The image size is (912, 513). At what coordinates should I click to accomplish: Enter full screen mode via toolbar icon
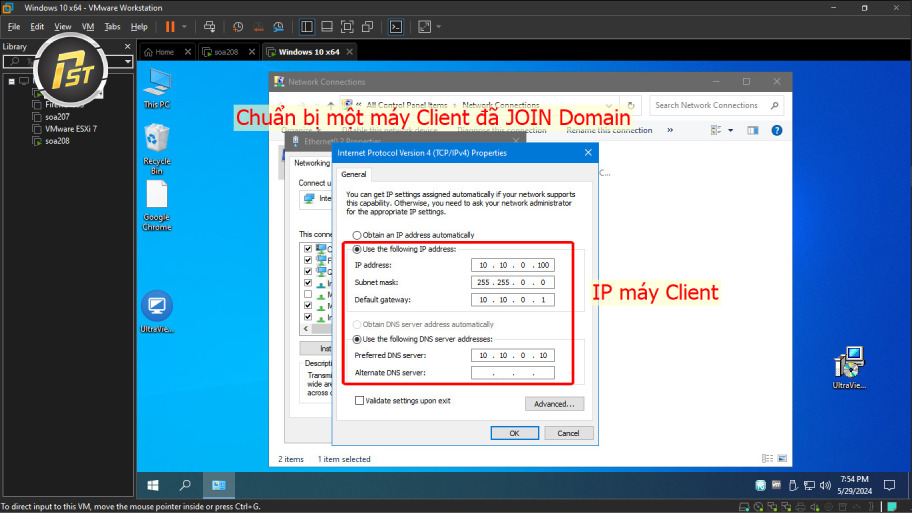point(347,27)
